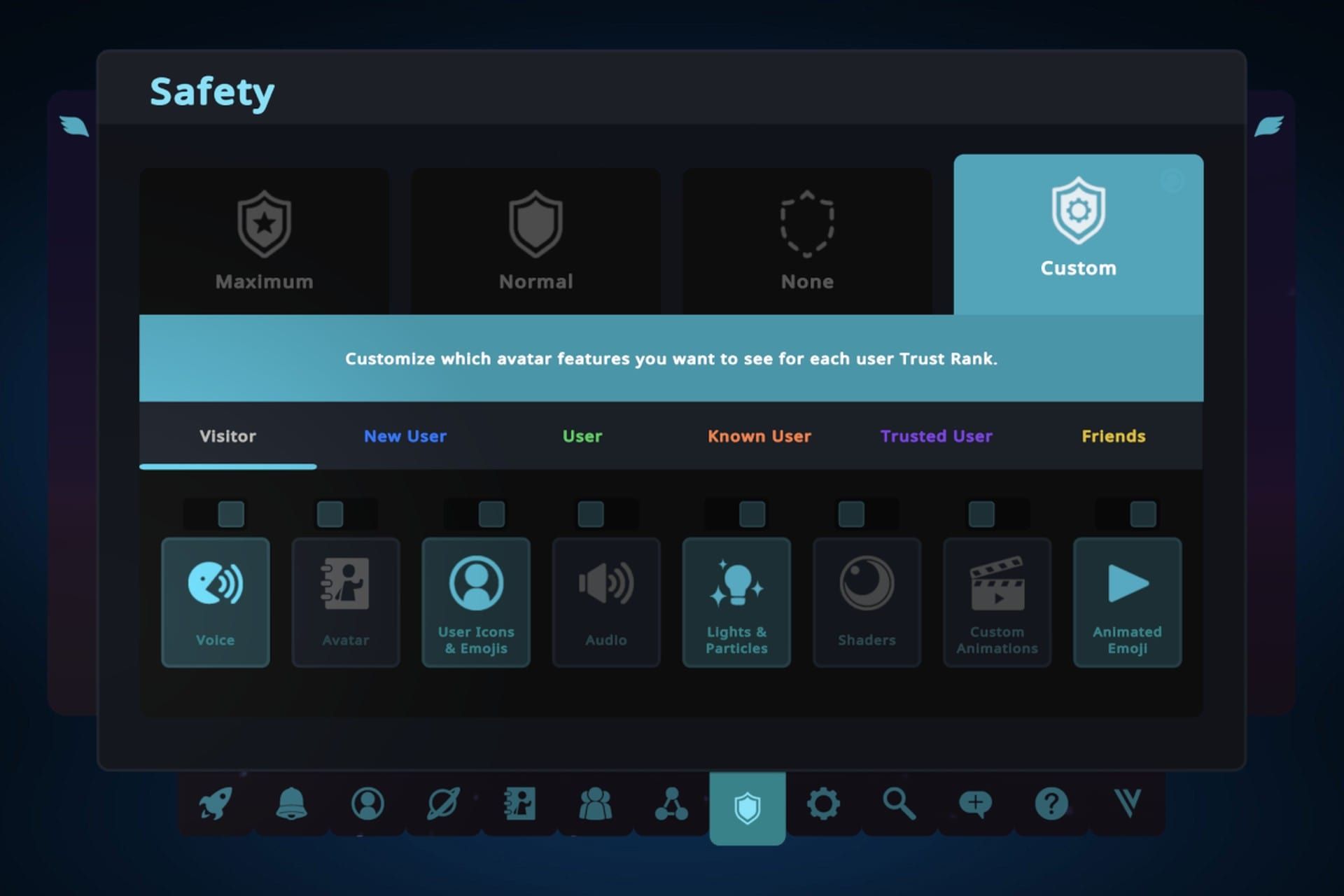Open the friends group icon

click(596, 805)
